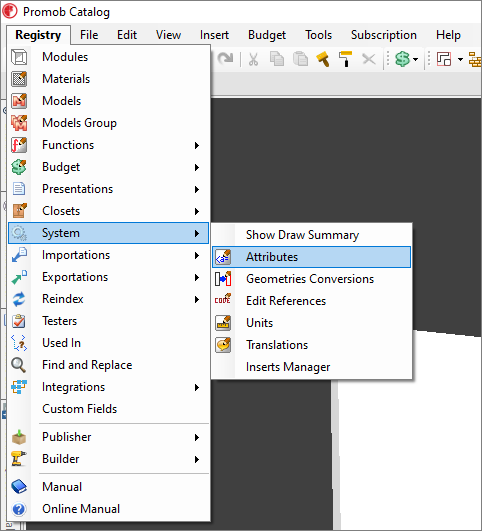Click the Testers clipboard icon
The image size is (482, 531).
[19, 321]
